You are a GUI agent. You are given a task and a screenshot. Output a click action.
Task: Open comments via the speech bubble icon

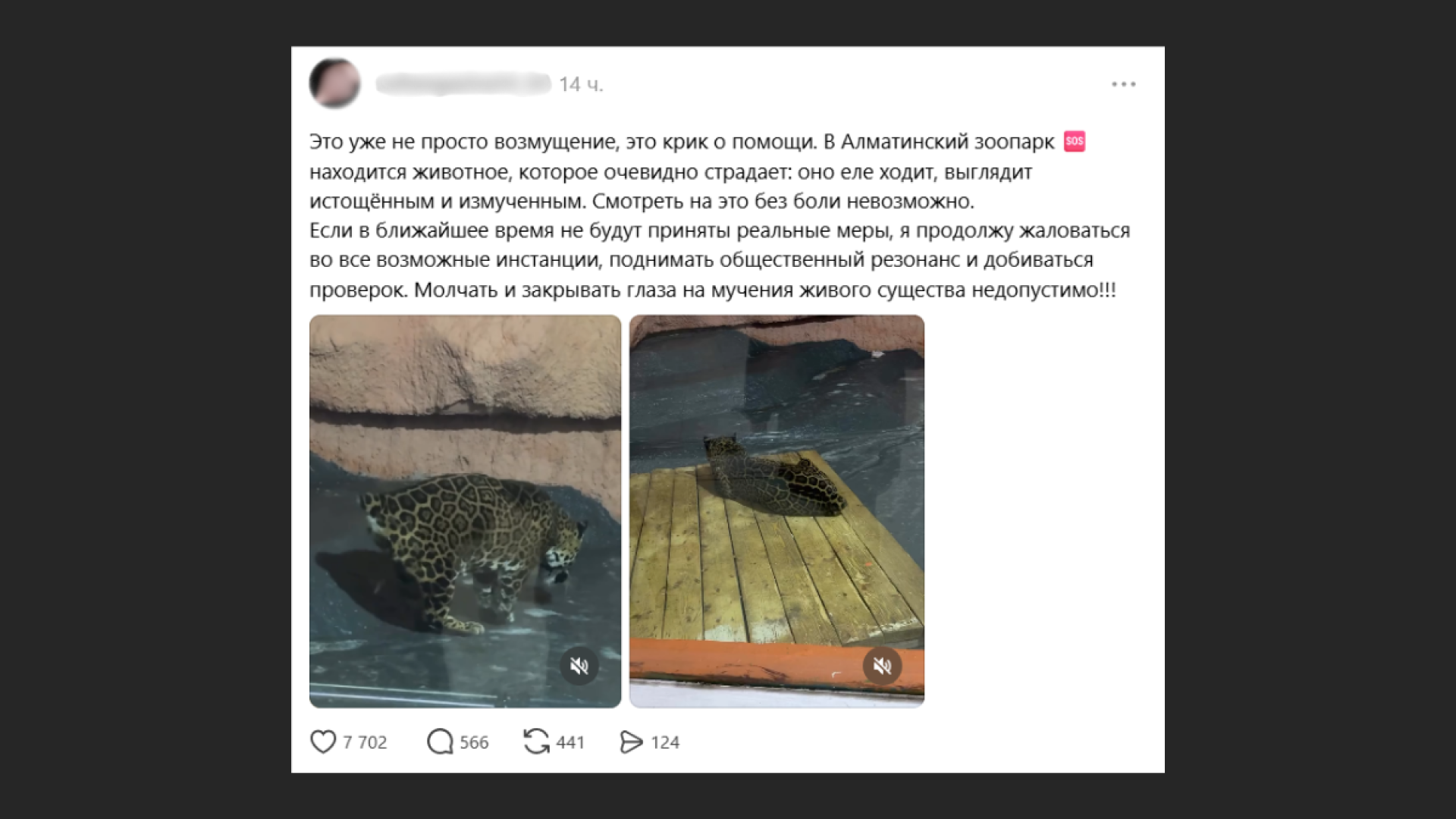click(x=440, y=742)
